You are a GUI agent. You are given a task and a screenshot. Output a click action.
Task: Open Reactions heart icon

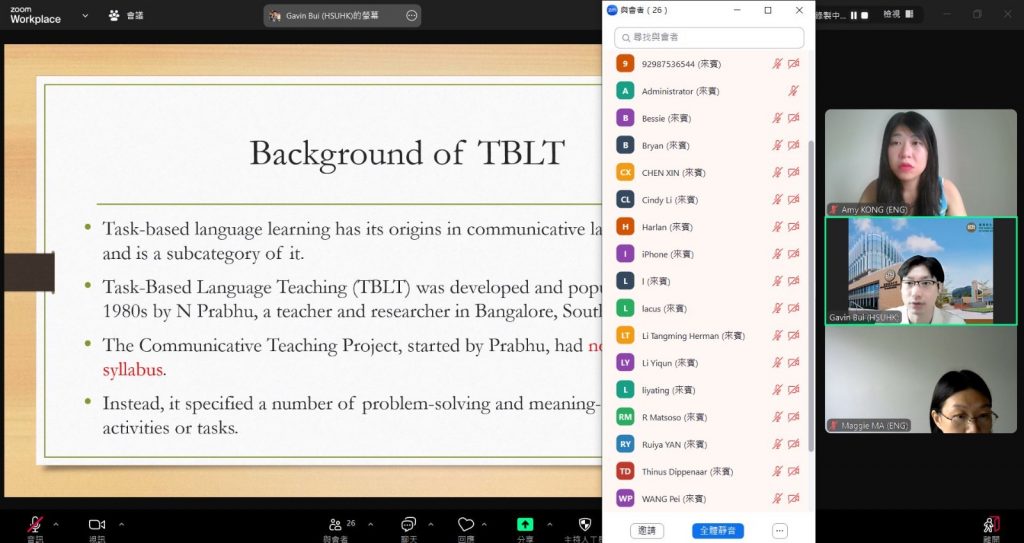point(466,525)
